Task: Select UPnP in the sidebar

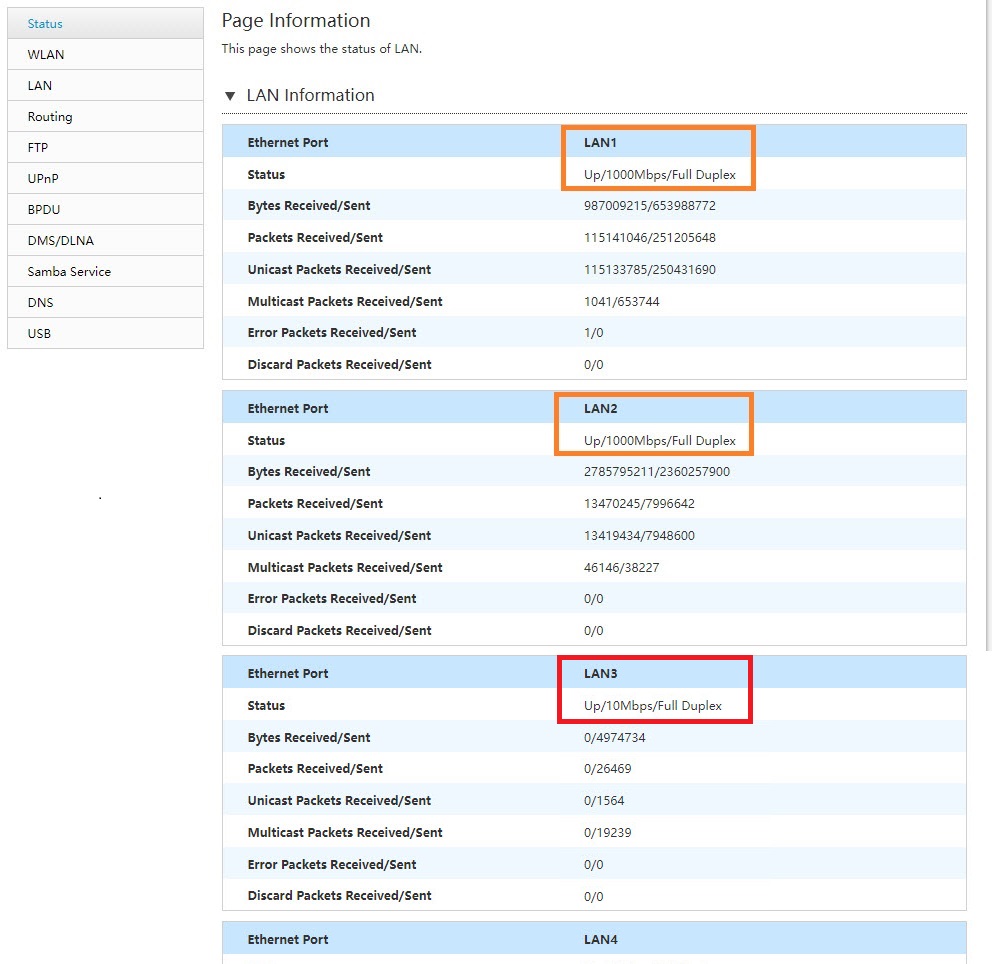Action: pos(106,178)
